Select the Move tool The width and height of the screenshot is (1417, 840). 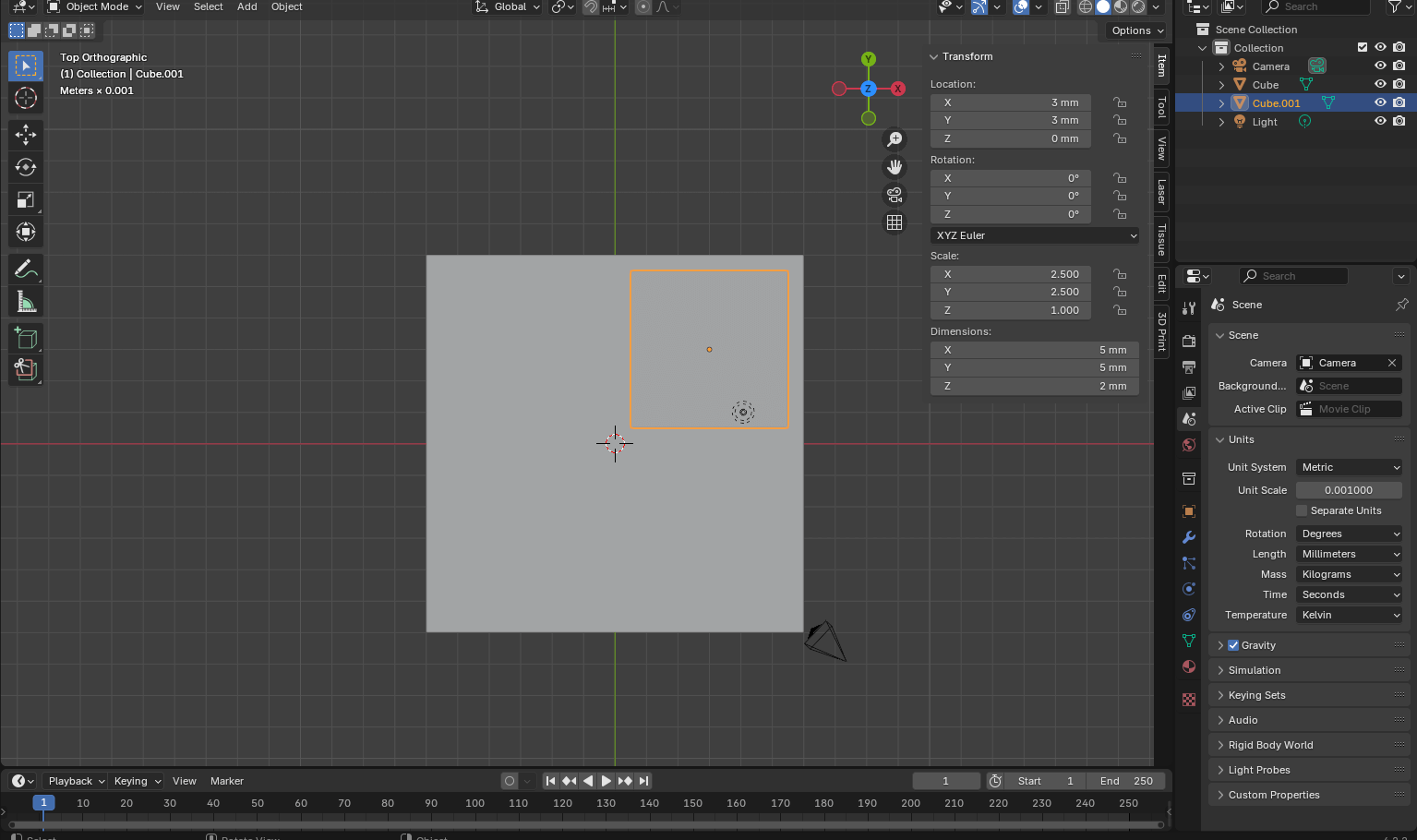click(x=26, y=135)
